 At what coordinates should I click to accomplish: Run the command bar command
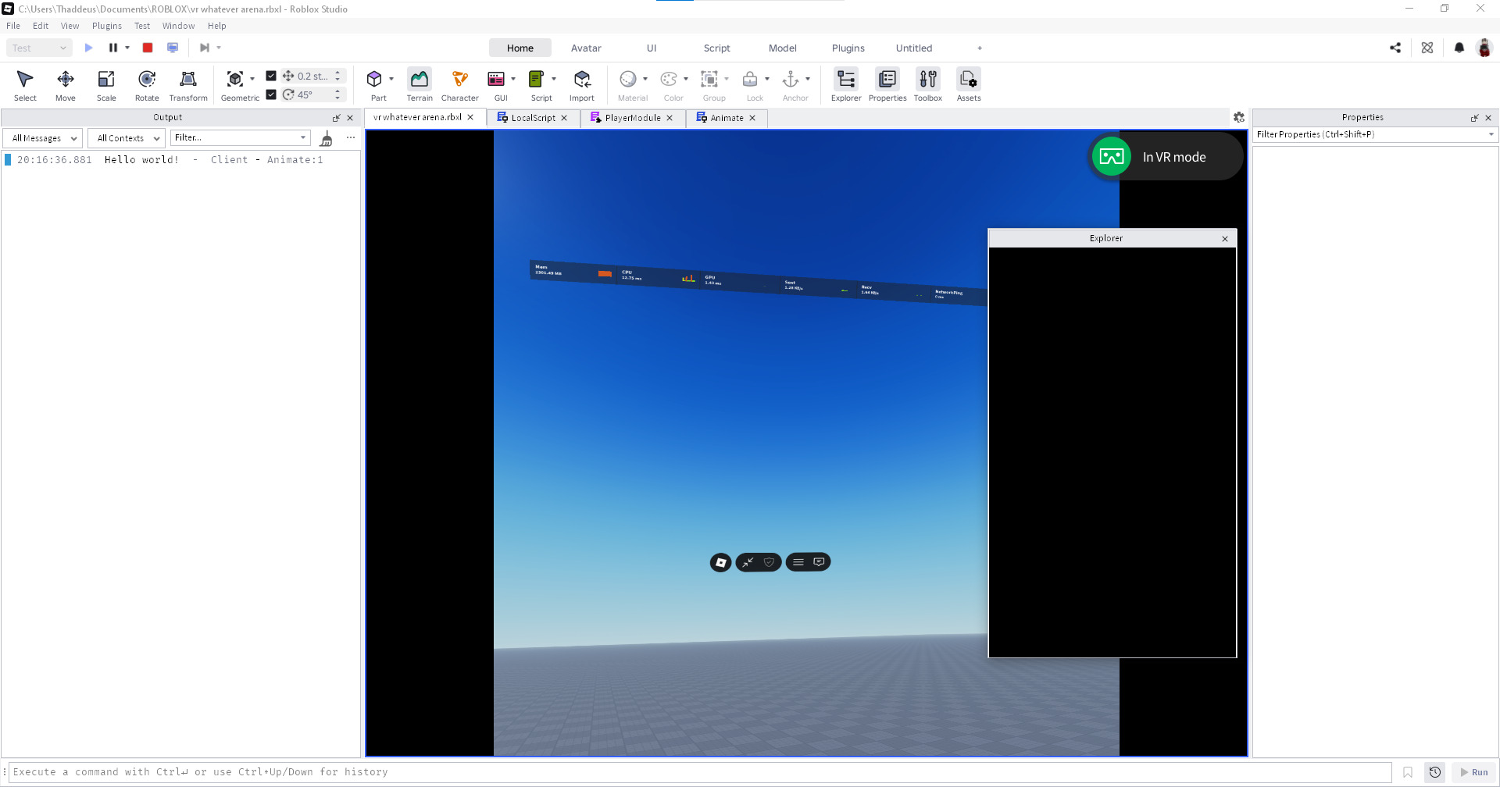pos(1474,772)
